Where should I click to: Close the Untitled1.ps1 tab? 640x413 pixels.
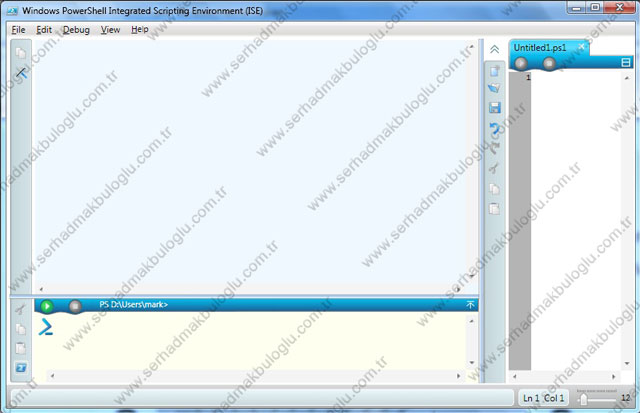(582, 47)
